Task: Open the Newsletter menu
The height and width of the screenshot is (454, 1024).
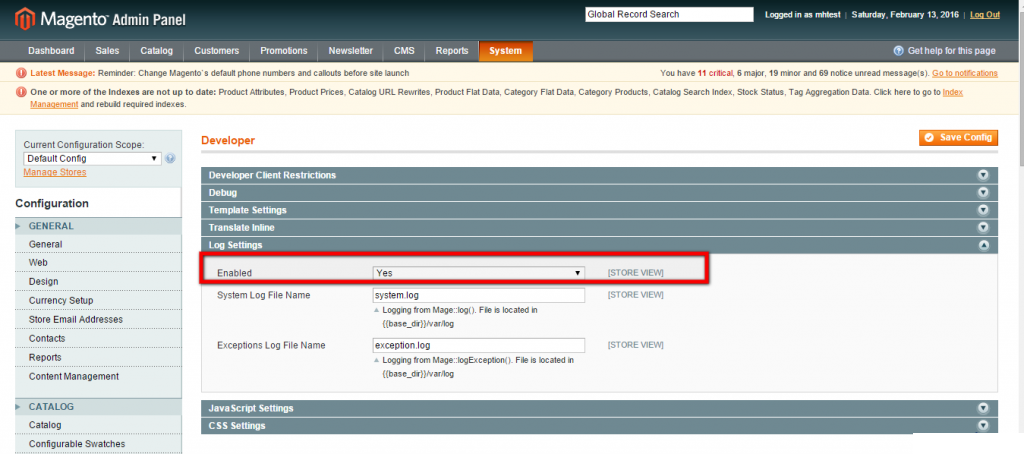Action: (x=351, y=51)
